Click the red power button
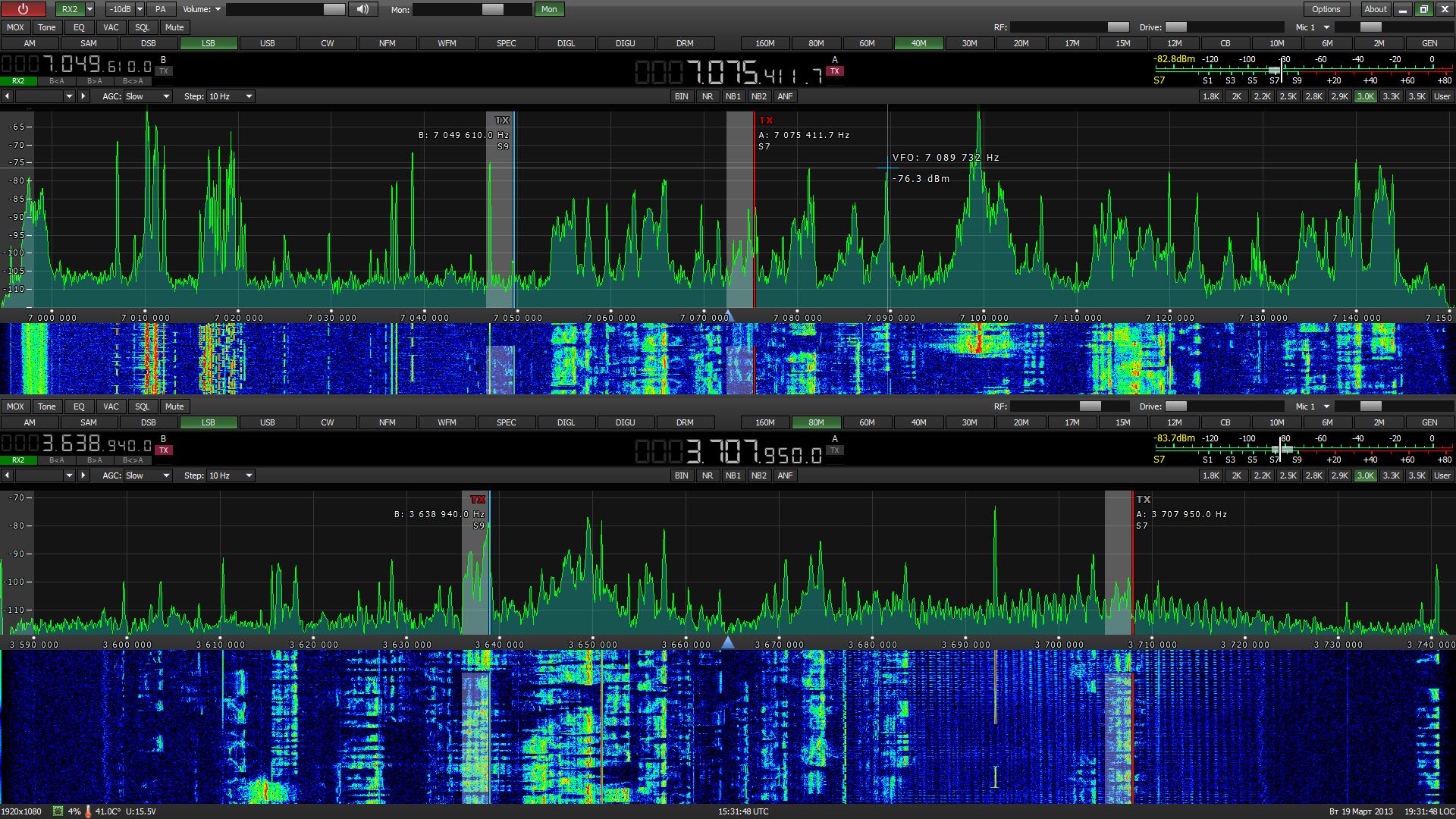This screenshot has height=819, width=1456. [x=23, y=9]
